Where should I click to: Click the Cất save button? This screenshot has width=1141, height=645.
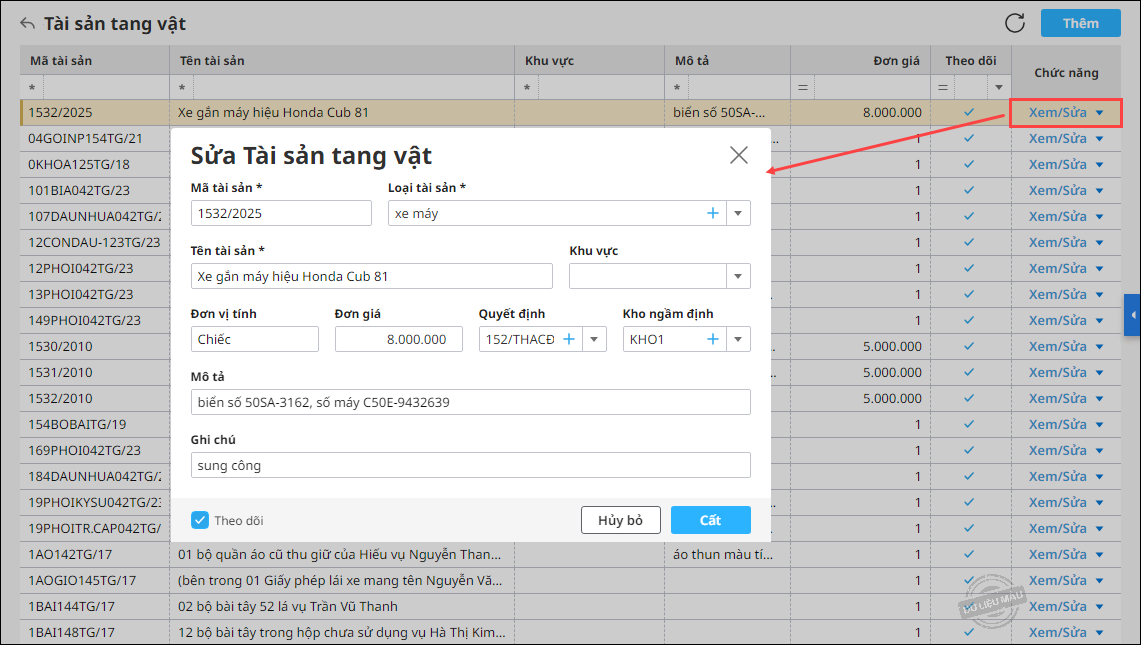tap(710, 520)
